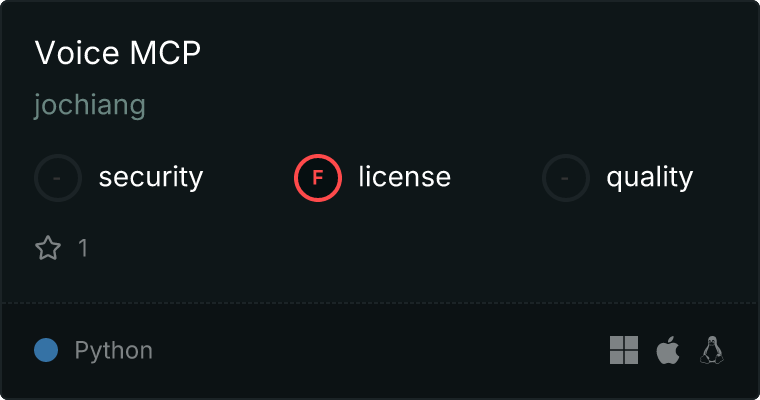Click the blue Python language dot
760x400 pixels.
(46, 350)
